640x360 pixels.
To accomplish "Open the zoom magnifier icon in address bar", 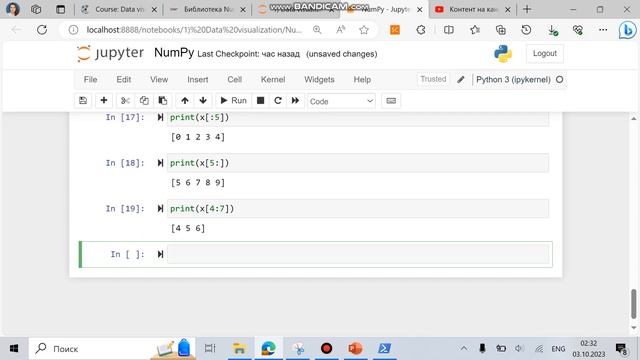I will point(317,30).
